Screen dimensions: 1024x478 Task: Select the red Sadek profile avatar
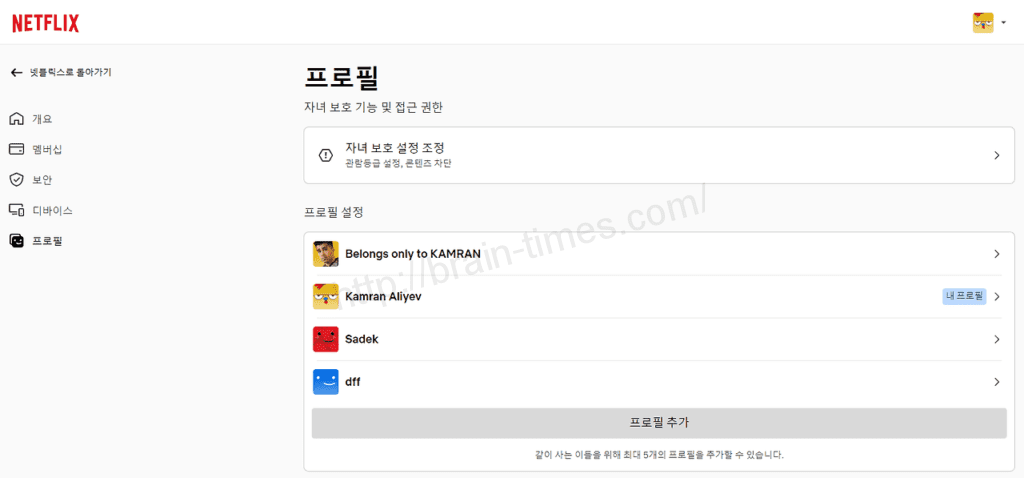[x=326, y=339]
